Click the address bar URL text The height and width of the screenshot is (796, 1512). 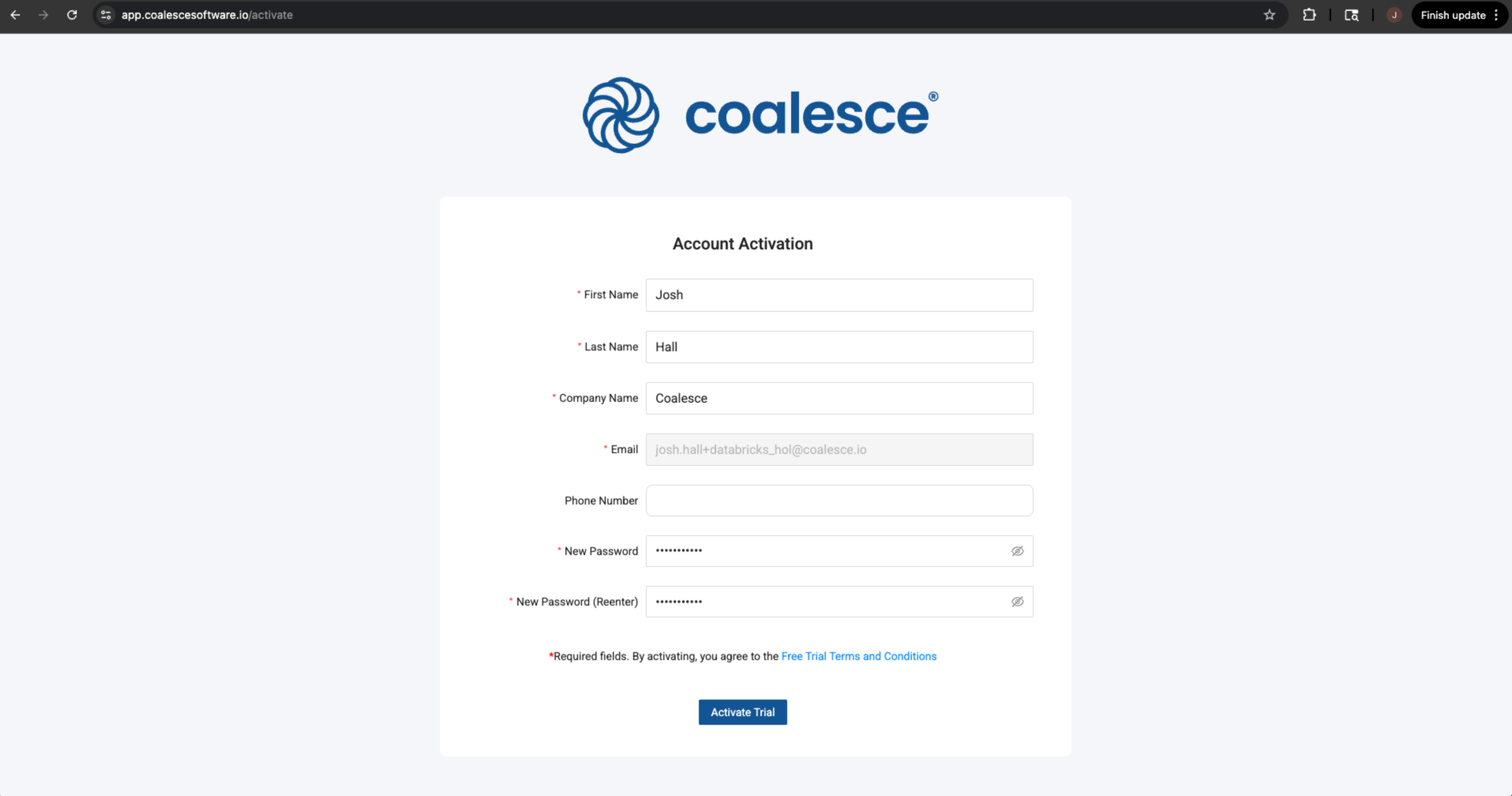click(x=207, y=15)
